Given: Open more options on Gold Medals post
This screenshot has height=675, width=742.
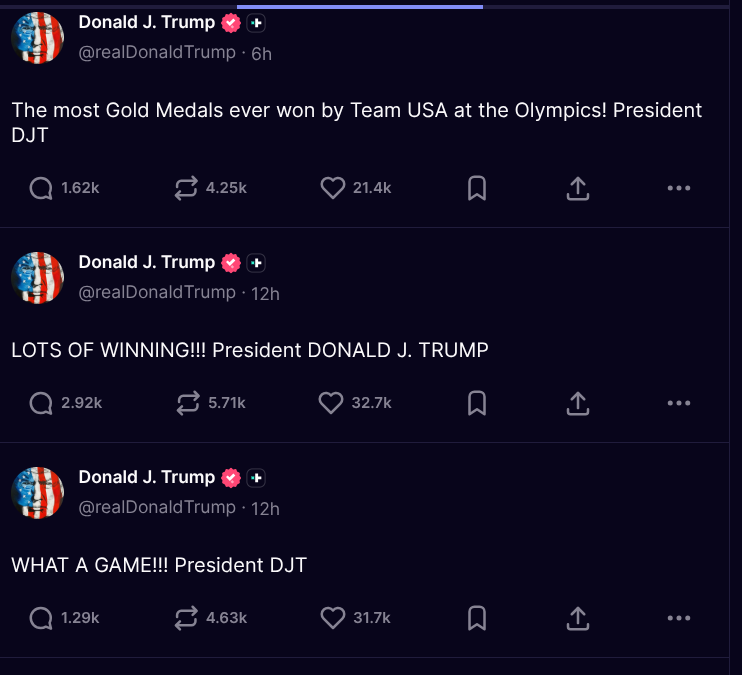Looking at the screenshot, I should [678, 188].
